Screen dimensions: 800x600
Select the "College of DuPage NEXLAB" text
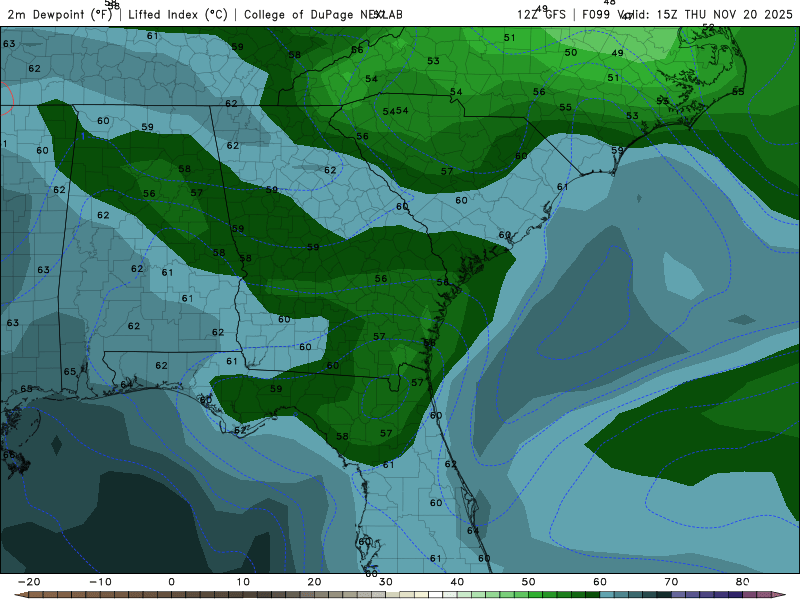pyautogui.click(x=323, y=15)
